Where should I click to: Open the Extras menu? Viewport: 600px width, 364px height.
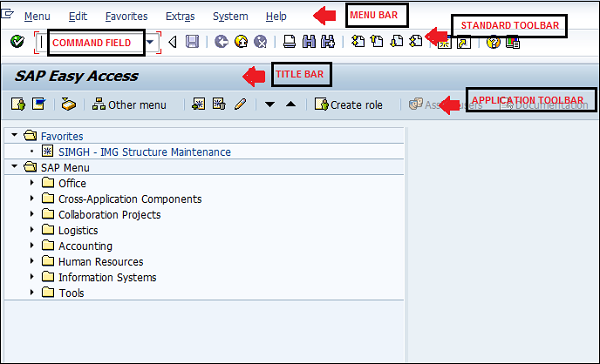180,16
